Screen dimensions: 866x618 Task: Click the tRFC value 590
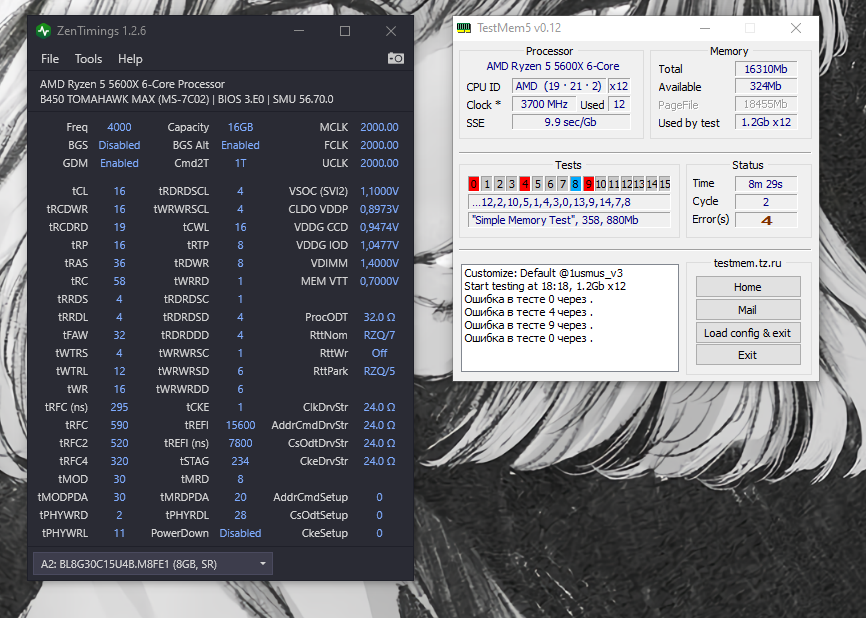coord(119,425)
